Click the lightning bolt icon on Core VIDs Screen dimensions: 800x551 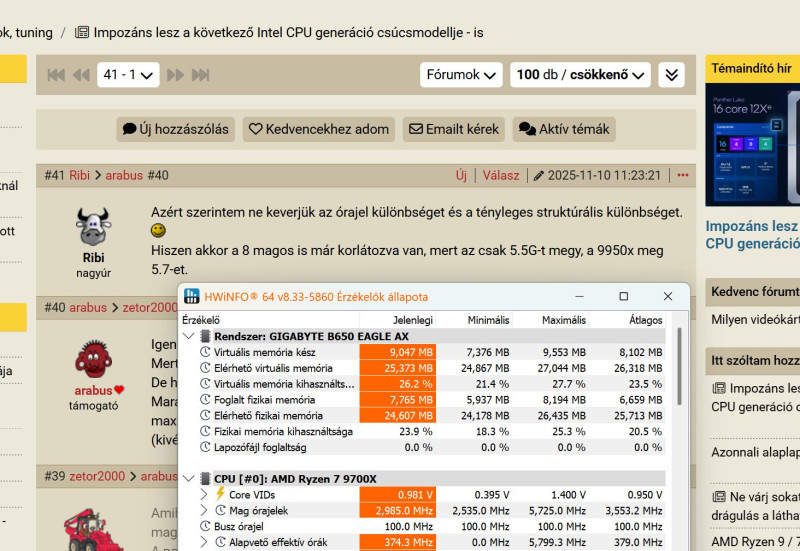[x=220, y=494]
